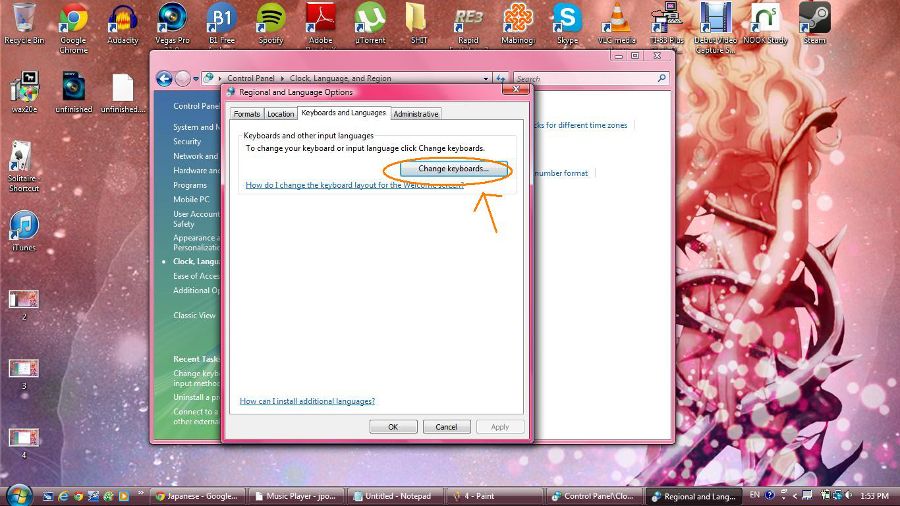
Task: Expand the address bar history dropdown
Action: [x=487, y=78]
